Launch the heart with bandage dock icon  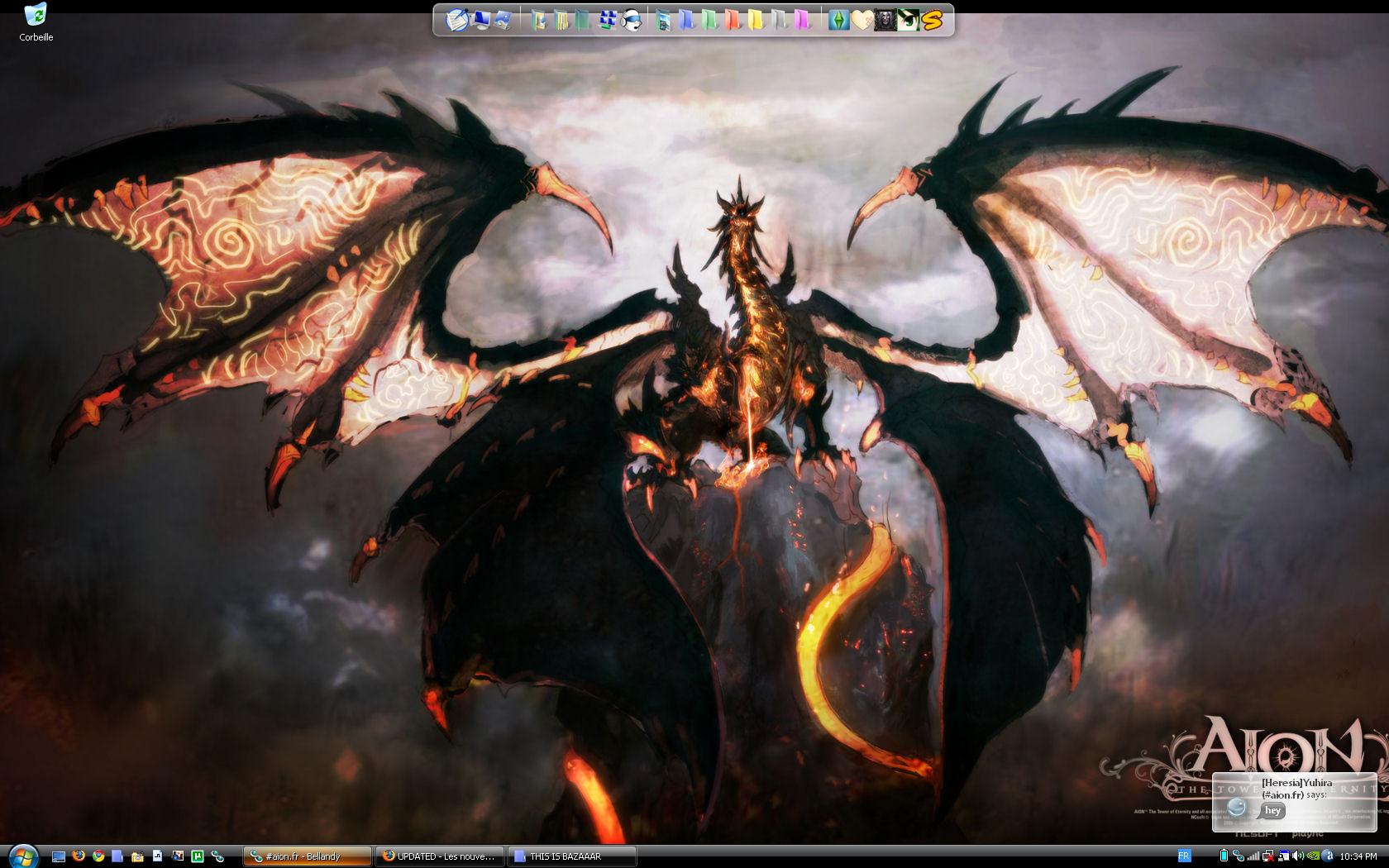click(862, 20)
